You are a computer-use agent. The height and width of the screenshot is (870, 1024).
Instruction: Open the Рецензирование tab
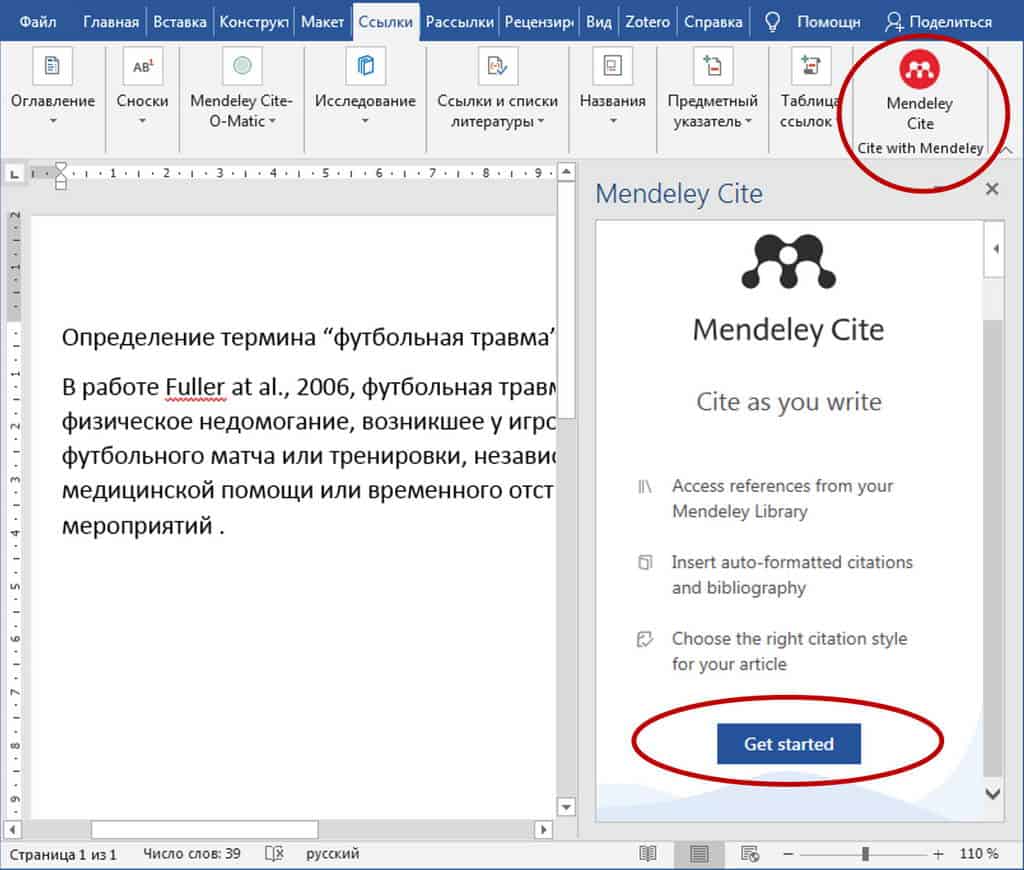coord(539,22)
